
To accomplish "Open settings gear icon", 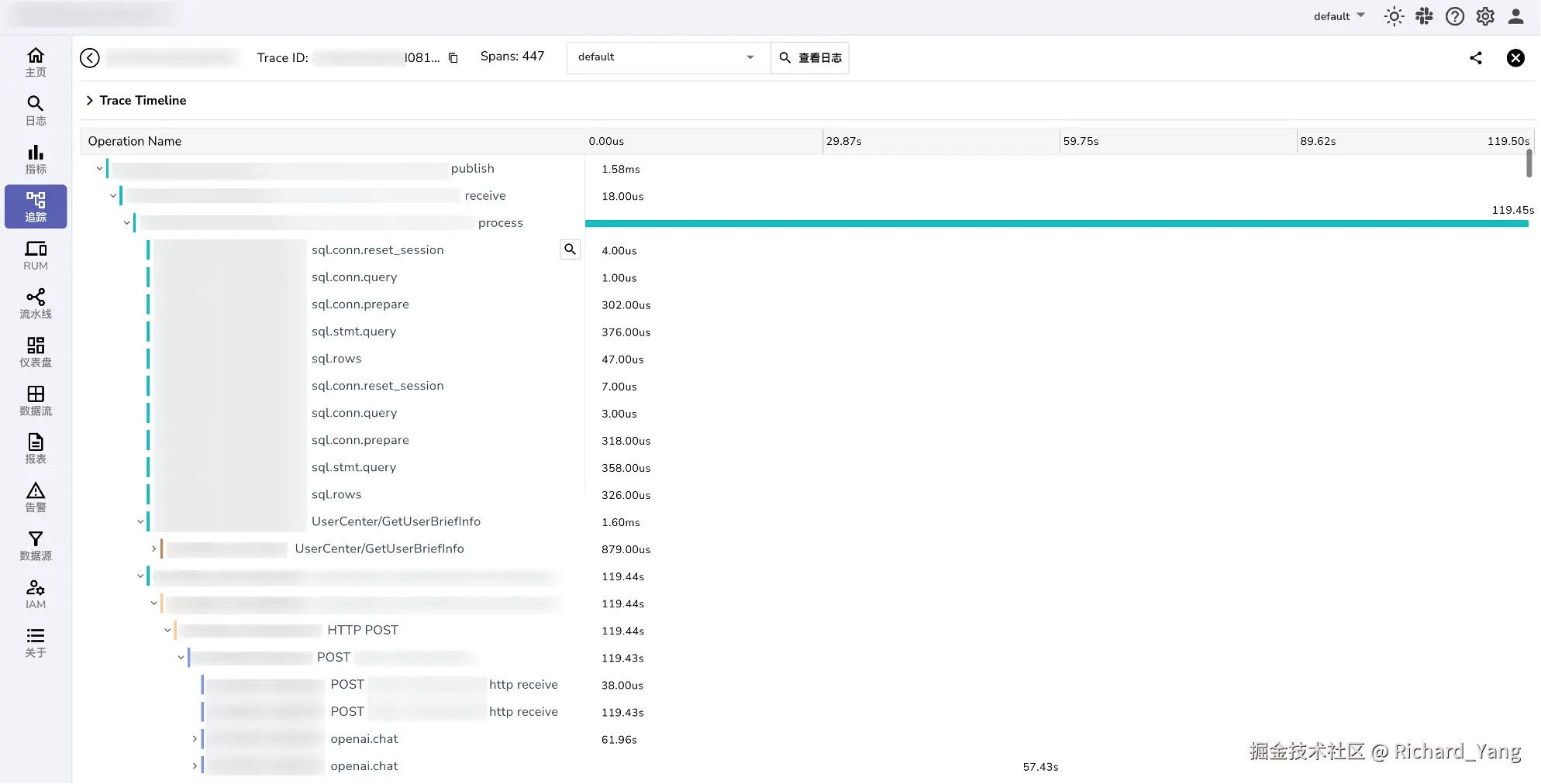I will point(1485,16).
